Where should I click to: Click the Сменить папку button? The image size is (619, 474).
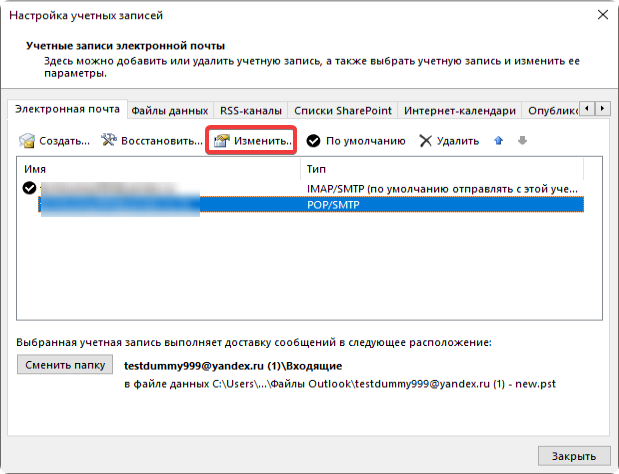point(64,365)
